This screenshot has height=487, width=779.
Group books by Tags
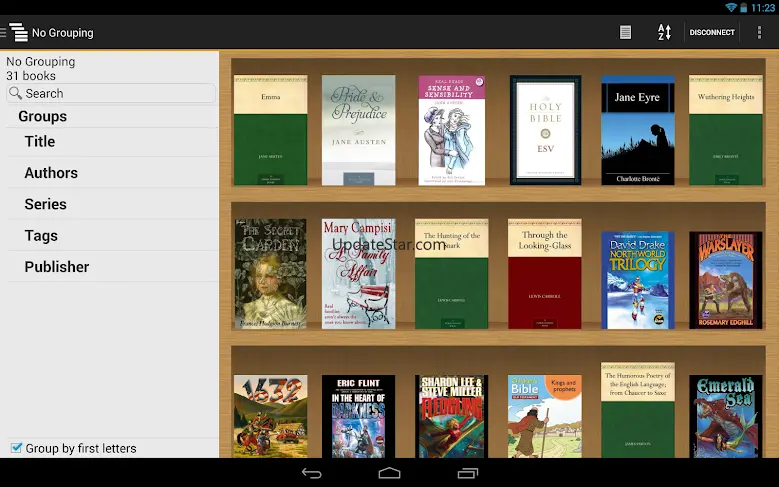41,236
